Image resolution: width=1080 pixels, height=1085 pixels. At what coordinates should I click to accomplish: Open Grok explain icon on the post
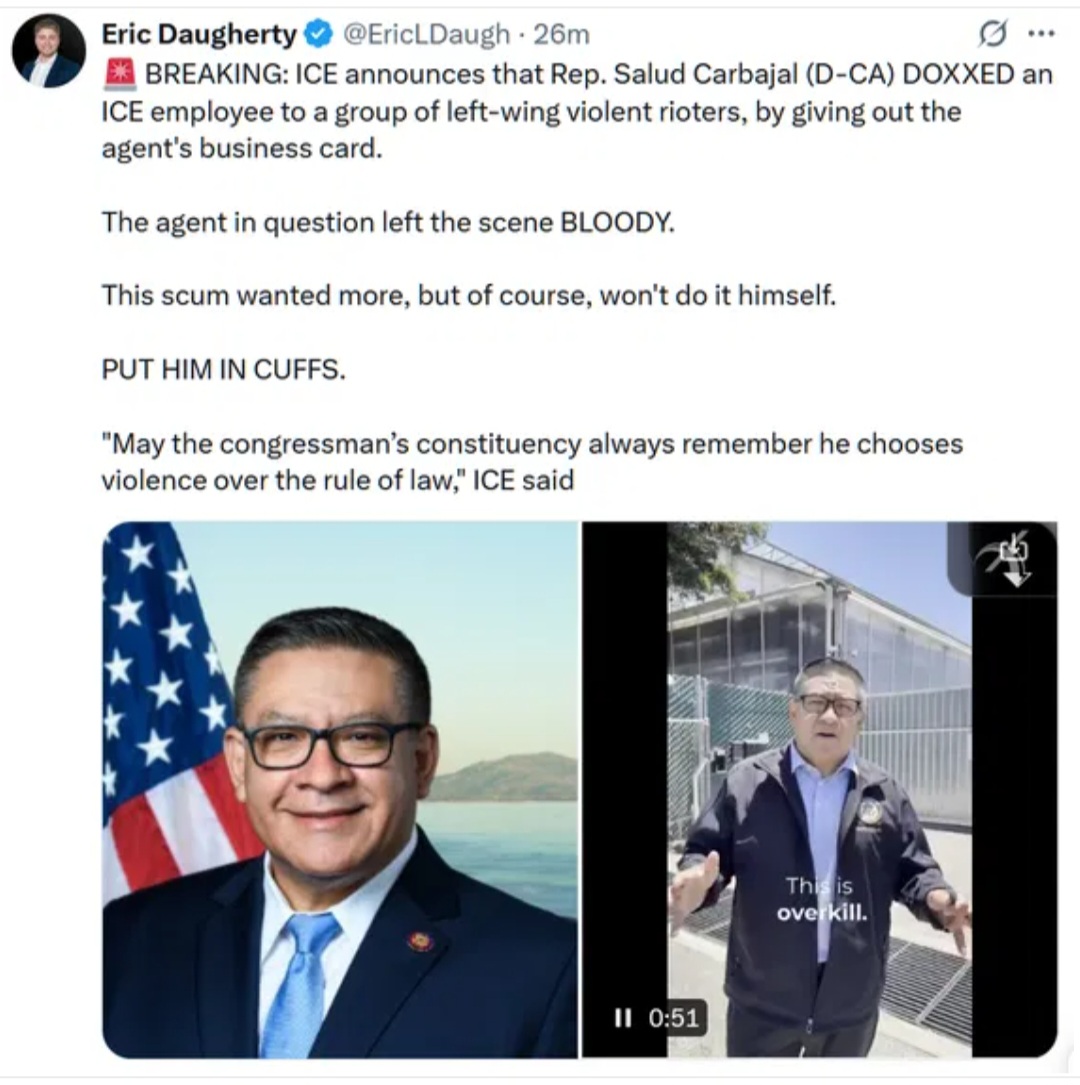[x=991, y=33]
